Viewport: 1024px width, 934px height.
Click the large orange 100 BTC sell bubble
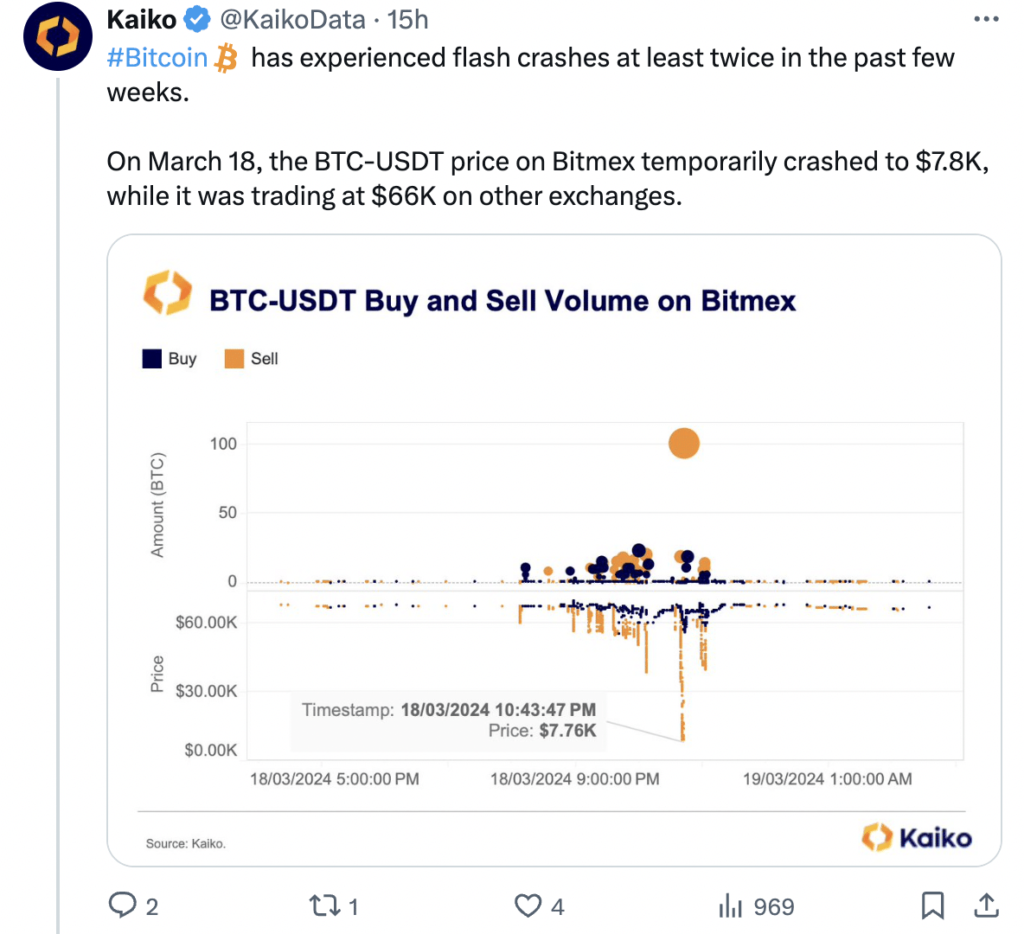pyautogui.click(x=683, y=443)
